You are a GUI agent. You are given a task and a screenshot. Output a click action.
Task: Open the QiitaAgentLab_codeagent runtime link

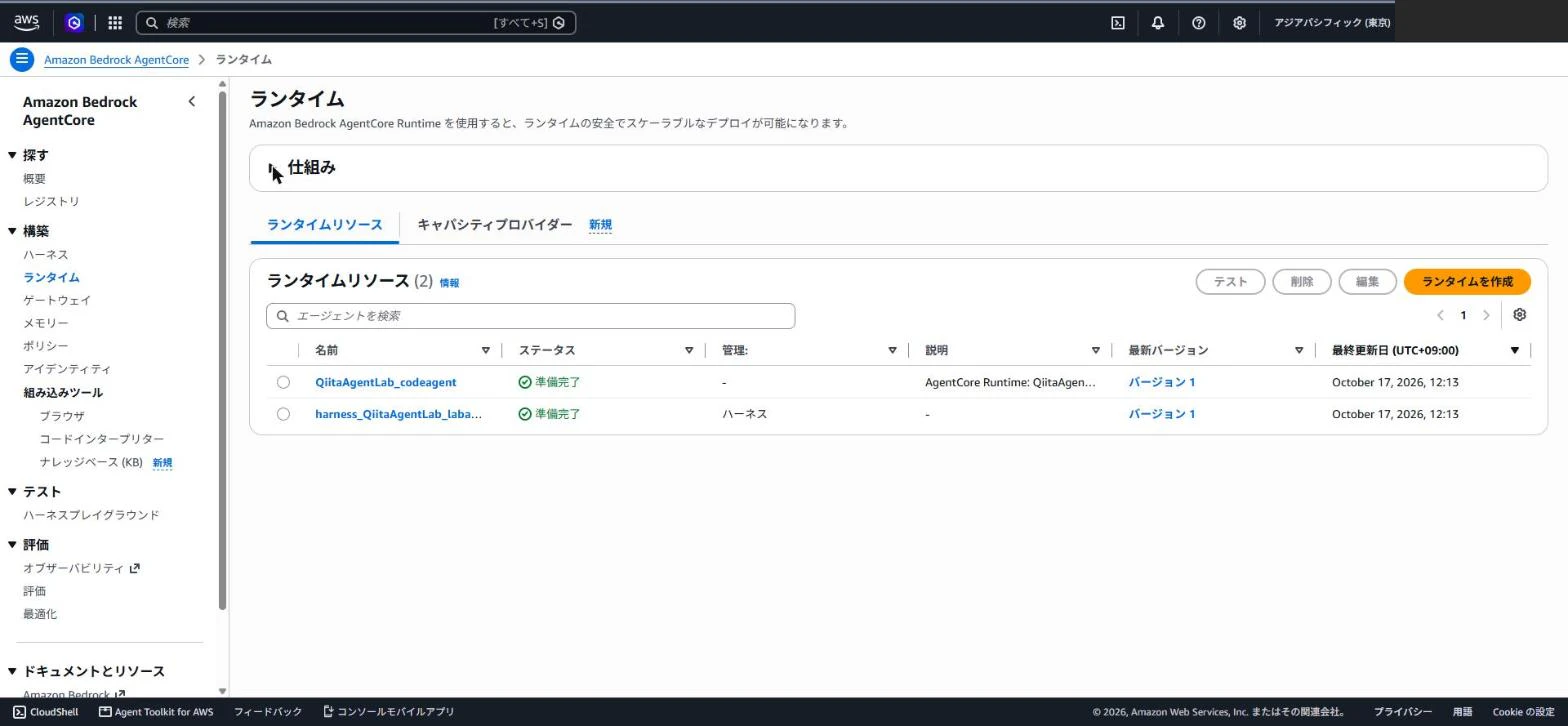click(385, 382)
